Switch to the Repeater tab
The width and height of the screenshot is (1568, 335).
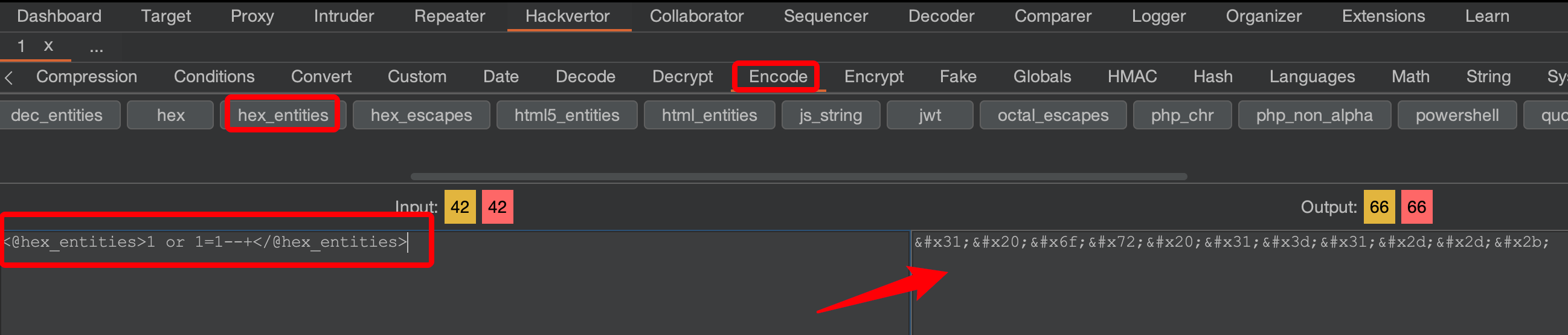(x=449, y=16)
